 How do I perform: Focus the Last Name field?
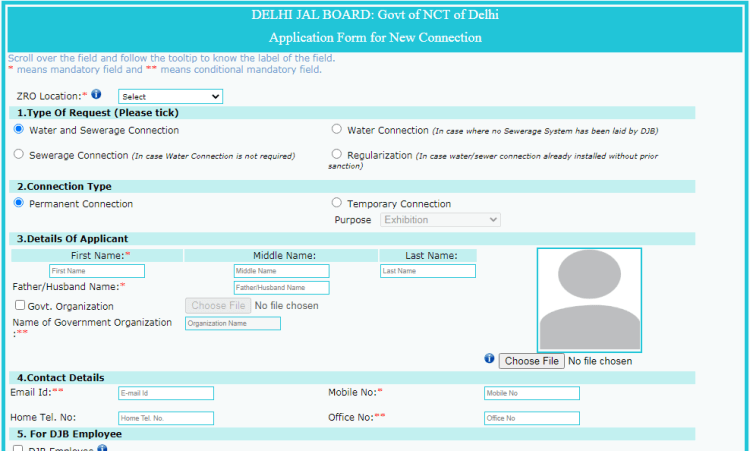(x=428, y=271)
